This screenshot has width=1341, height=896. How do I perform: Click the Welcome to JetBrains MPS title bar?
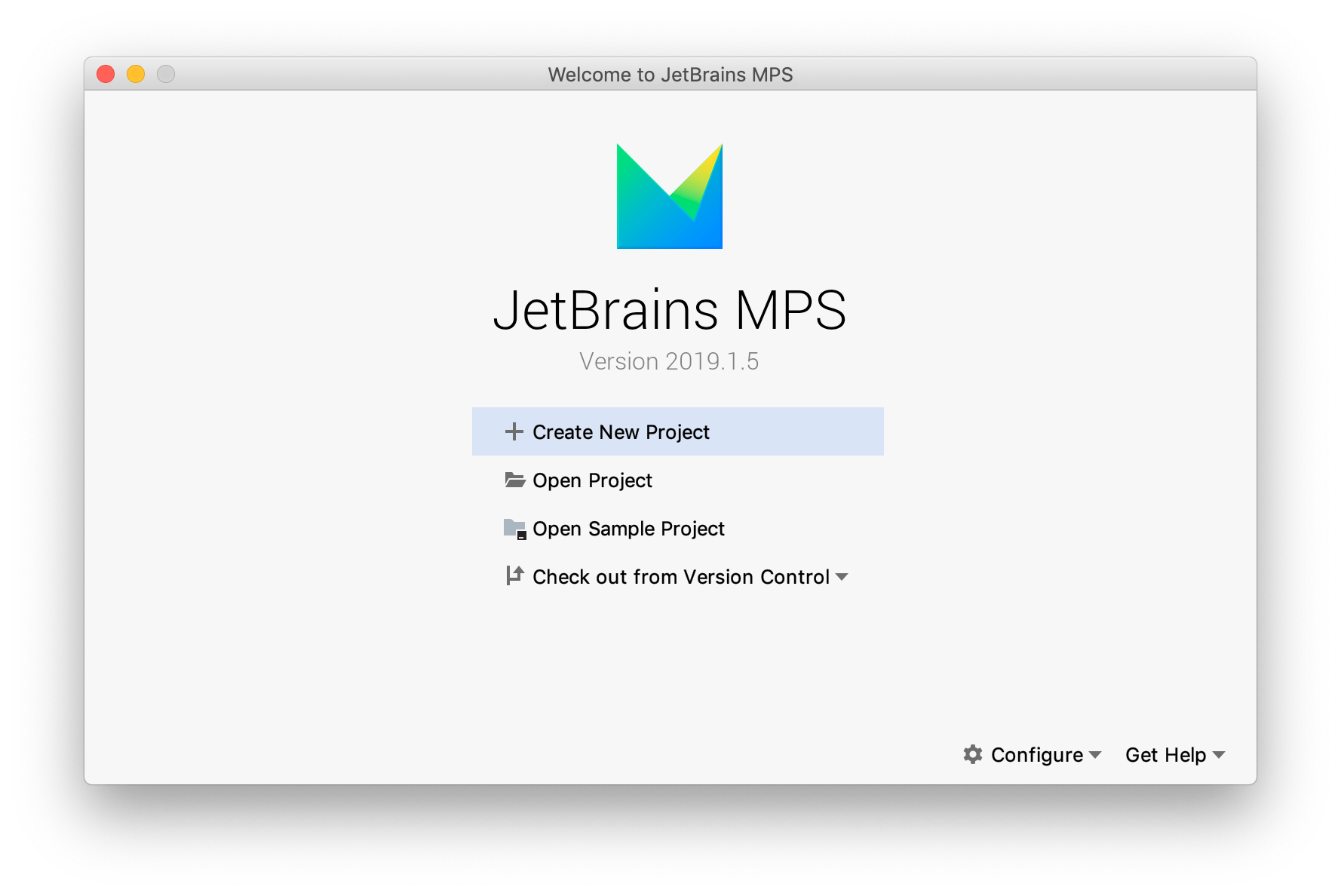point(670,75)
